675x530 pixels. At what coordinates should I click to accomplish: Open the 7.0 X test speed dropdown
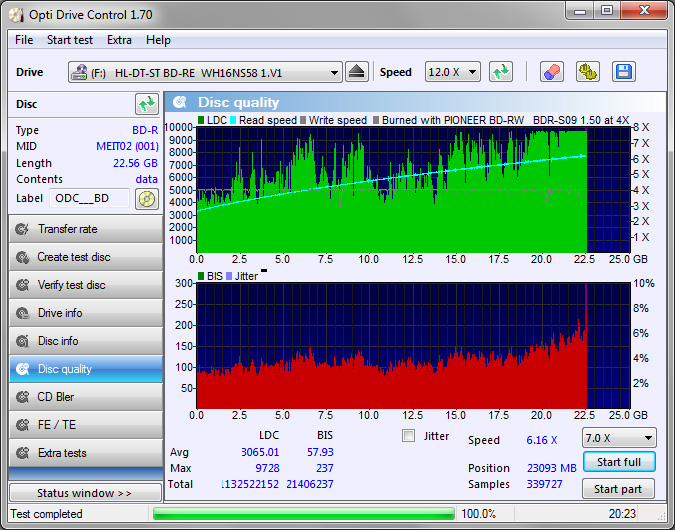(619, 438)
